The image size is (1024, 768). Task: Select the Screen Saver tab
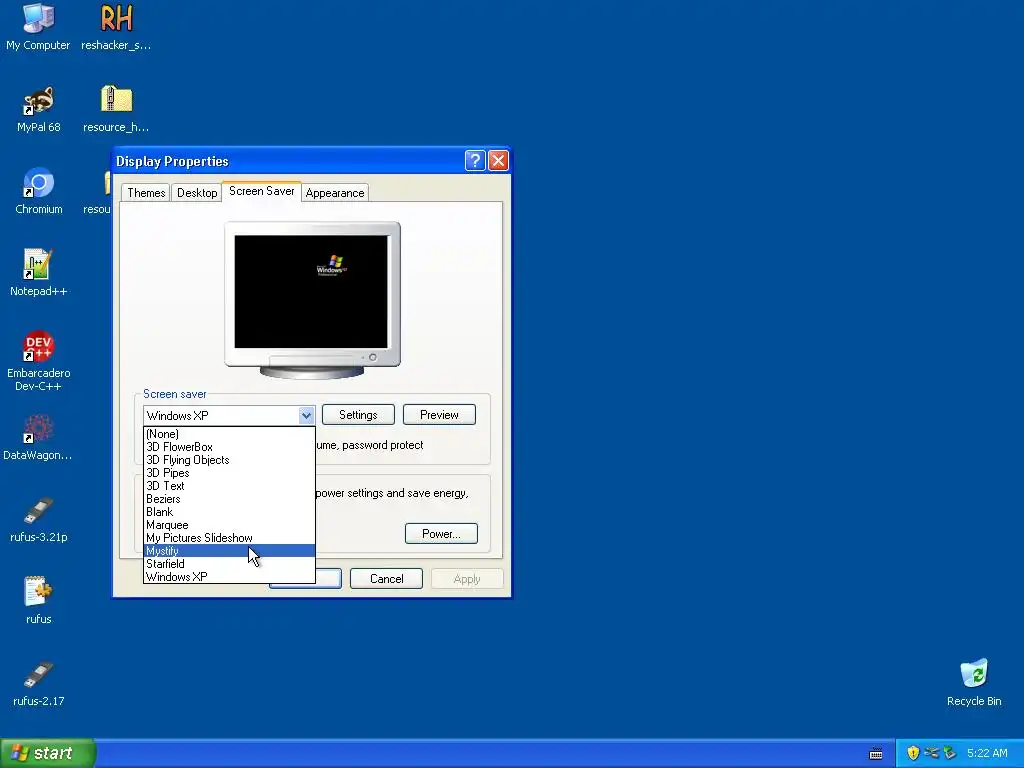point(261,191)
